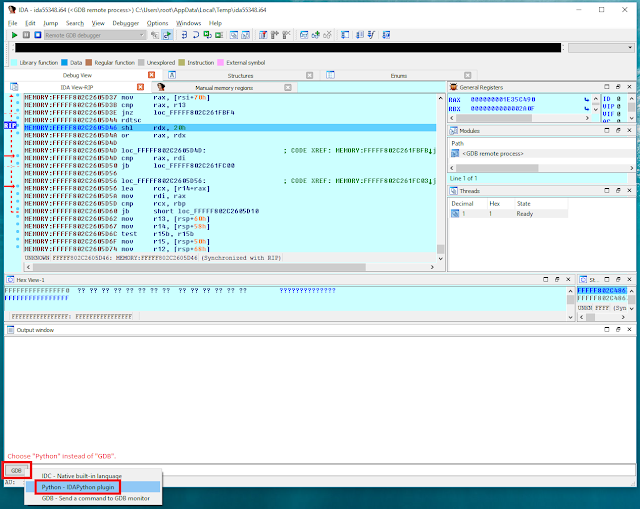Switch to Manual memory regions tab
The width and height of the screenshot is (640, 509).
224,87
